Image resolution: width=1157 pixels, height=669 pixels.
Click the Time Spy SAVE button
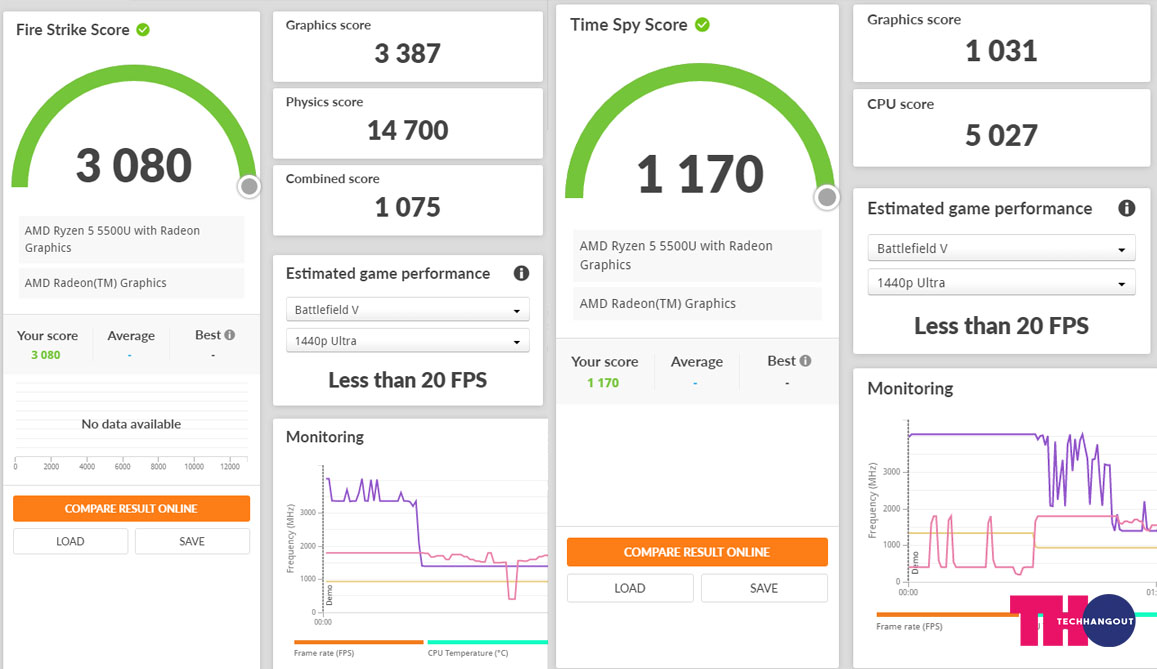click(x=764, y=588)
